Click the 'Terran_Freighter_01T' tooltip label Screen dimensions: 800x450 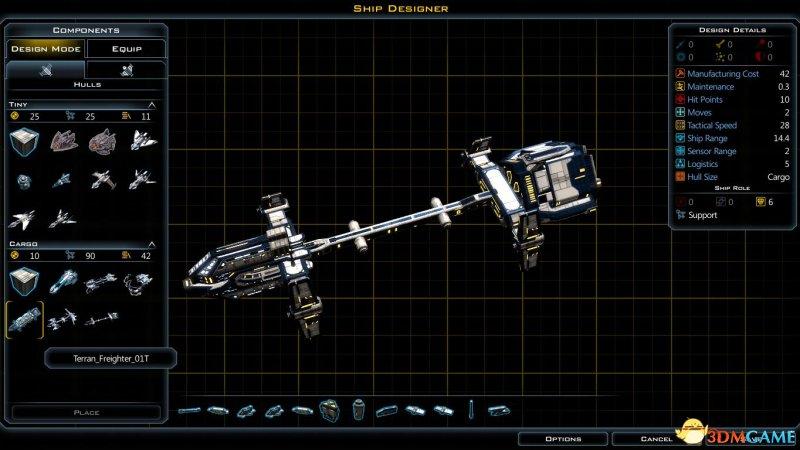click(x=111, y=359)
